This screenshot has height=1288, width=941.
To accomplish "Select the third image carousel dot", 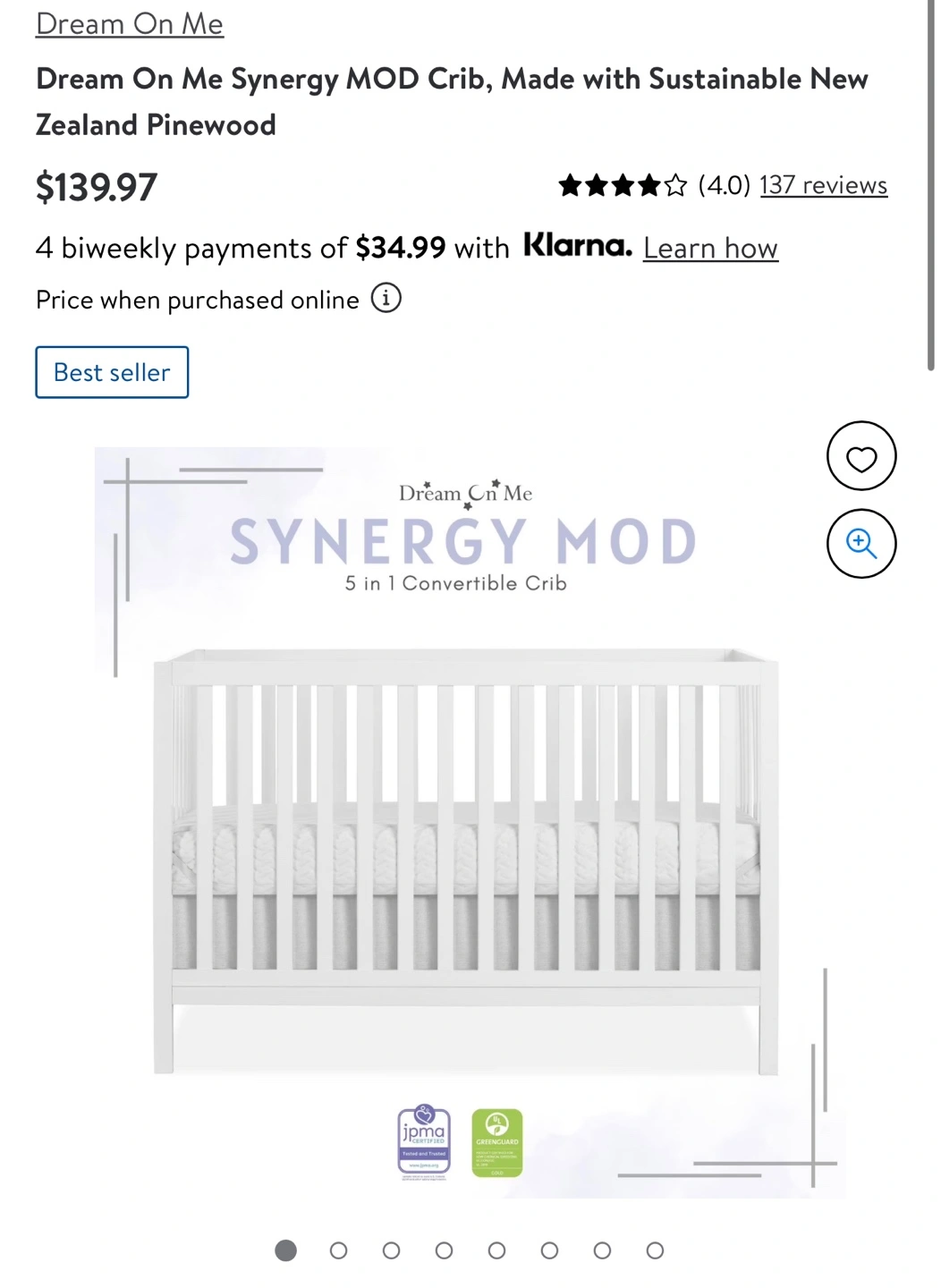I will tap(392, 1250).
